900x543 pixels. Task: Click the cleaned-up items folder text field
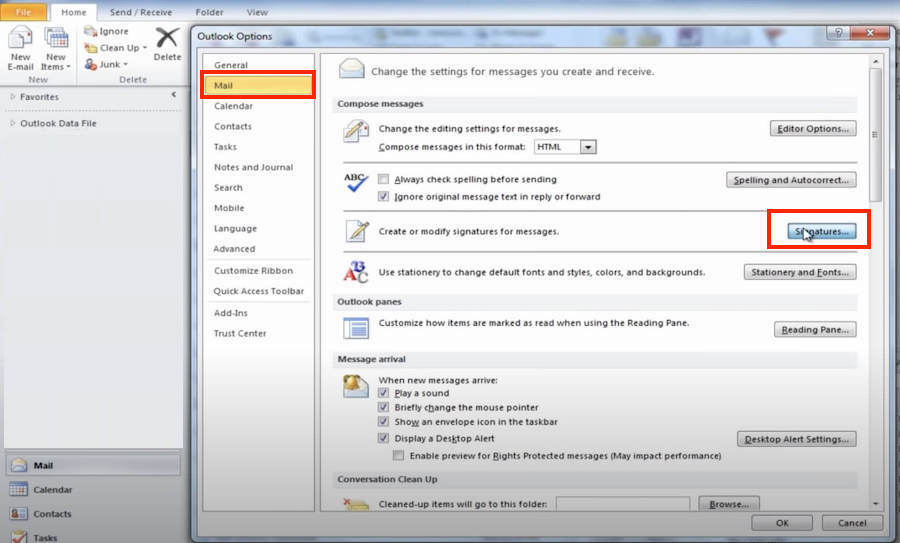tap(623, 504)
